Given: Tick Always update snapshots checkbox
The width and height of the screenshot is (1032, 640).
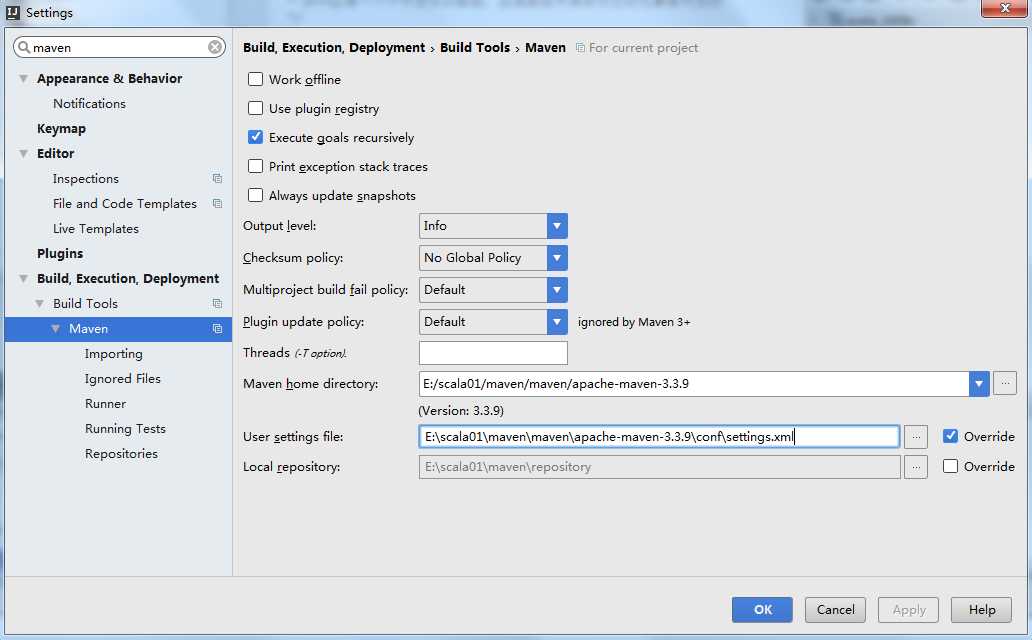Looking at the screenshot, I should [x=255, y=196].
